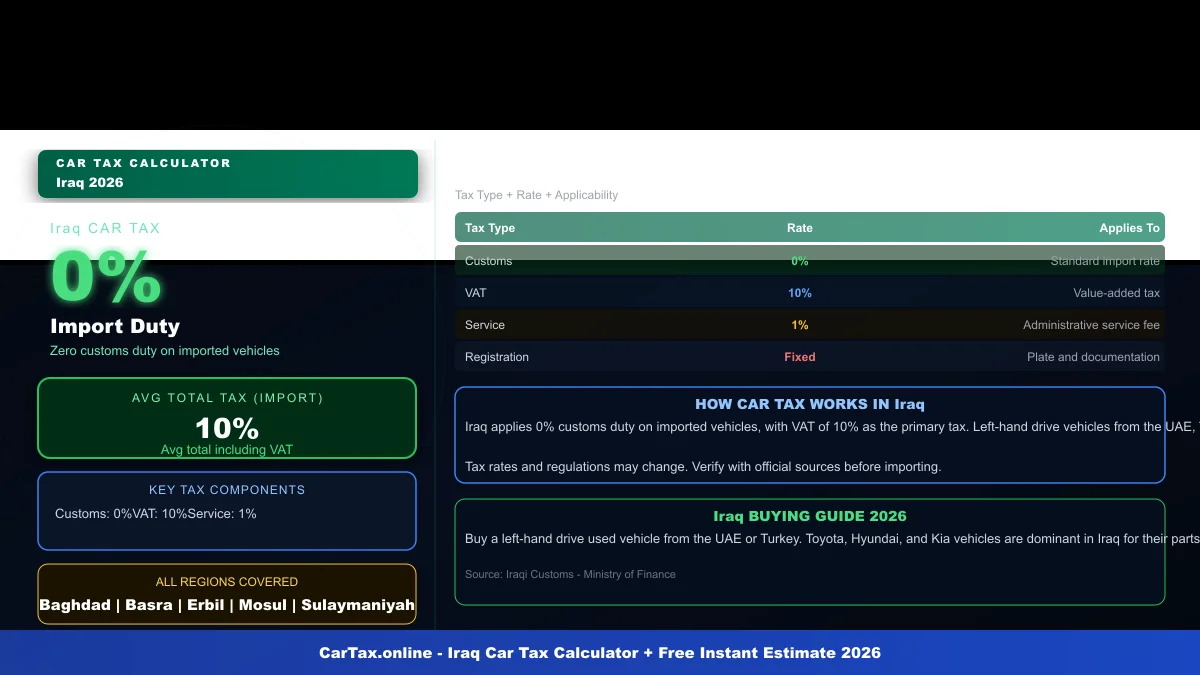
Task: Click the 'Applies To' column header
Action: [x=1130, y=228]
